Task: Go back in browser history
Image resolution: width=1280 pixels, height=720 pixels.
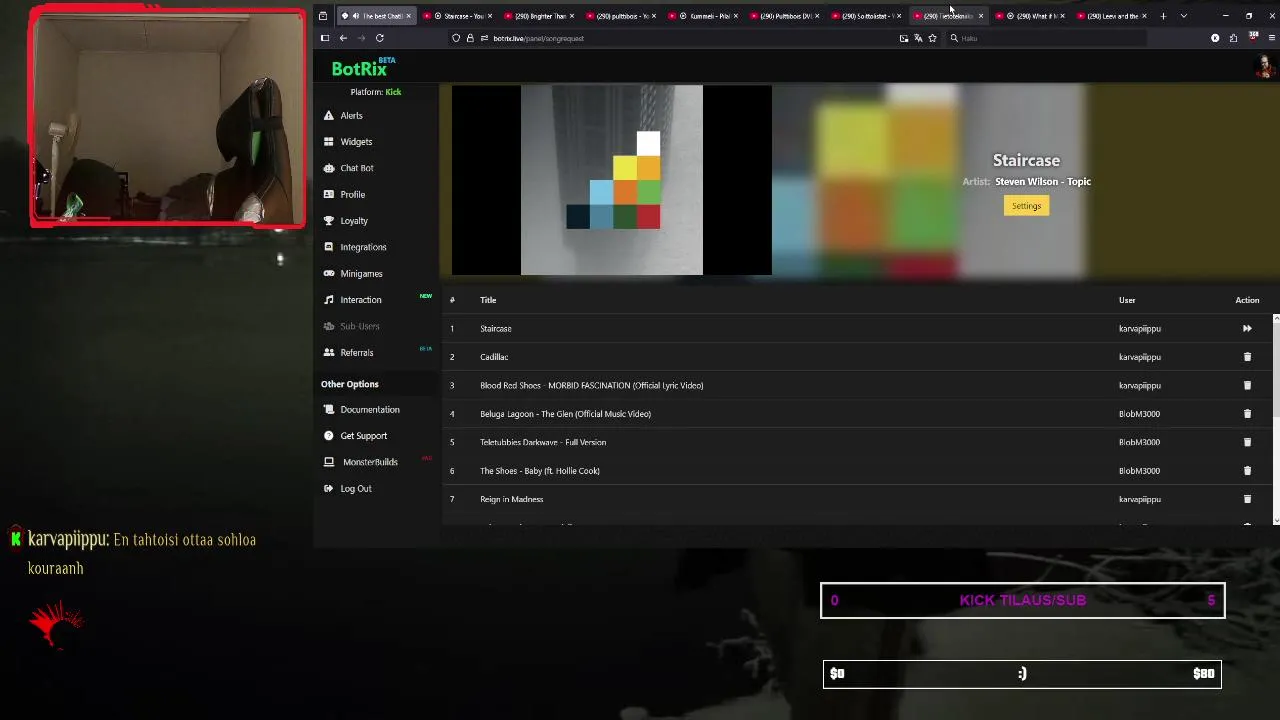Action: 343,38
